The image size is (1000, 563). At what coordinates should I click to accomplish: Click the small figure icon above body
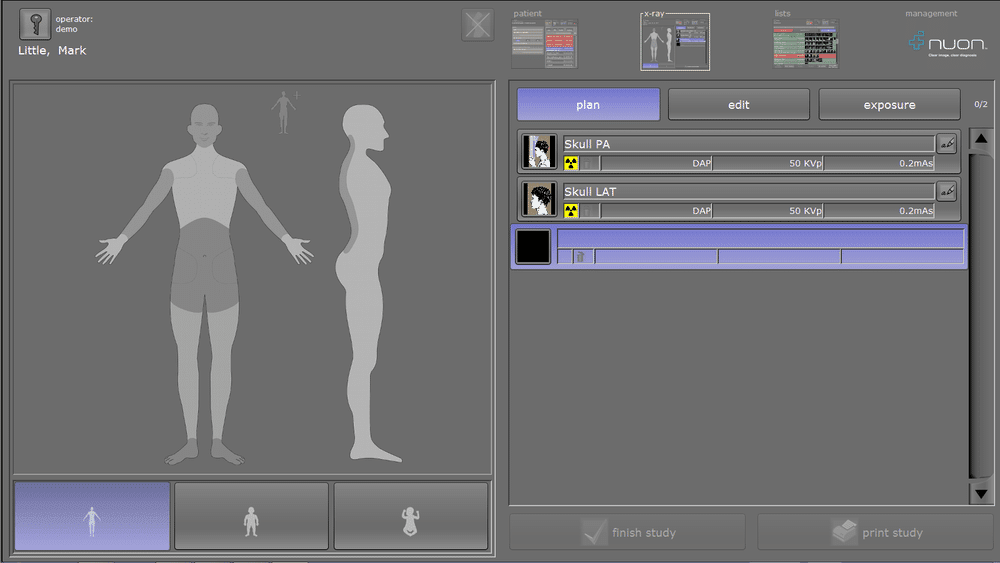click(284, 111)
